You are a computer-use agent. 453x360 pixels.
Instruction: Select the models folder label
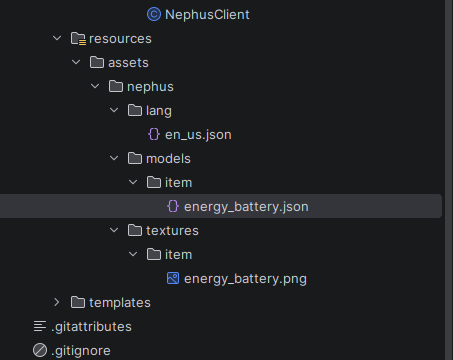[168, 159]
